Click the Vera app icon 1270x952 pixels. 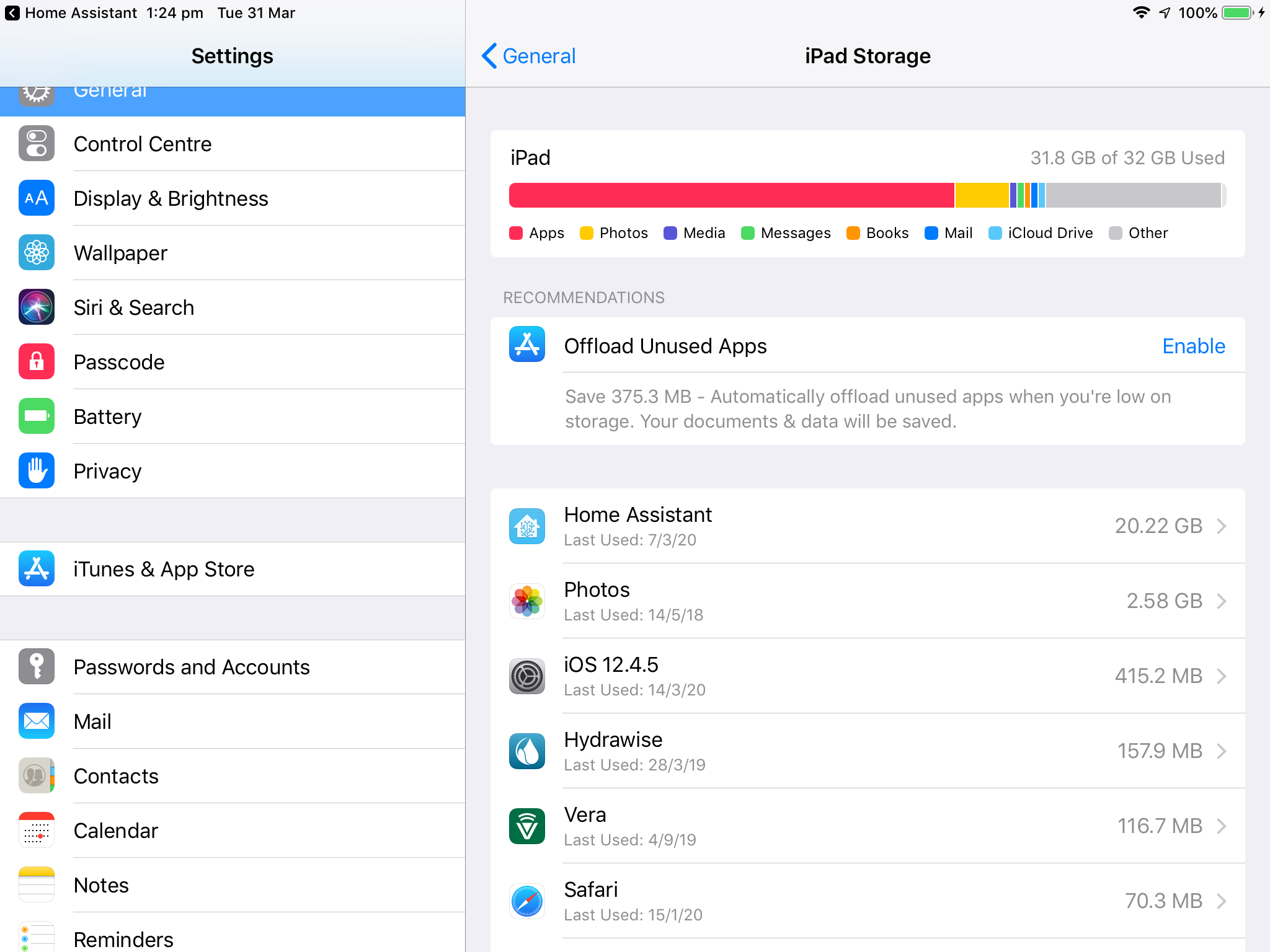click(526, 826)
